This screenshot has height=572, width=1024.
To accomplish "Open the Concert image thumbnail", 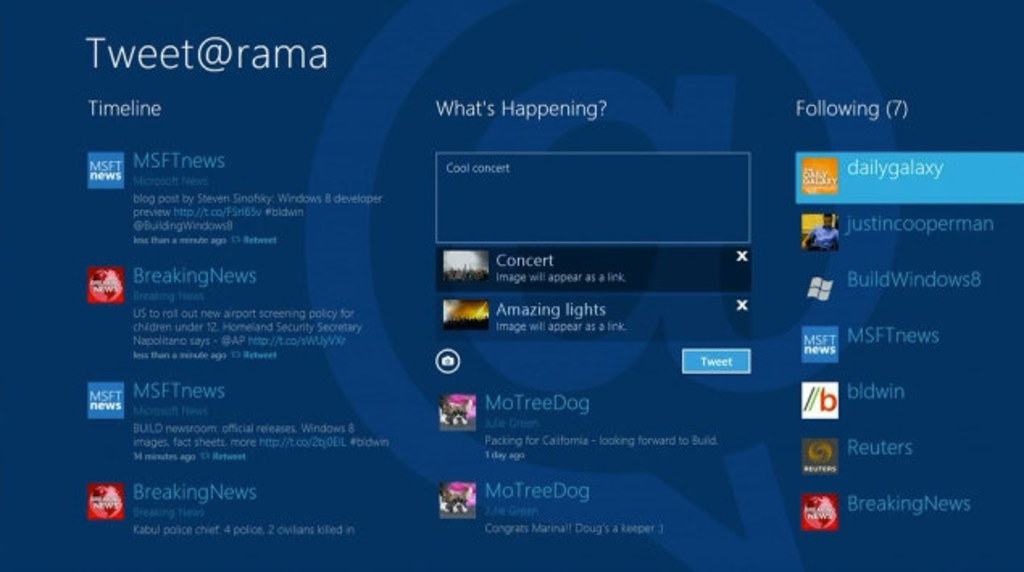I will click(x=466, y=267).
